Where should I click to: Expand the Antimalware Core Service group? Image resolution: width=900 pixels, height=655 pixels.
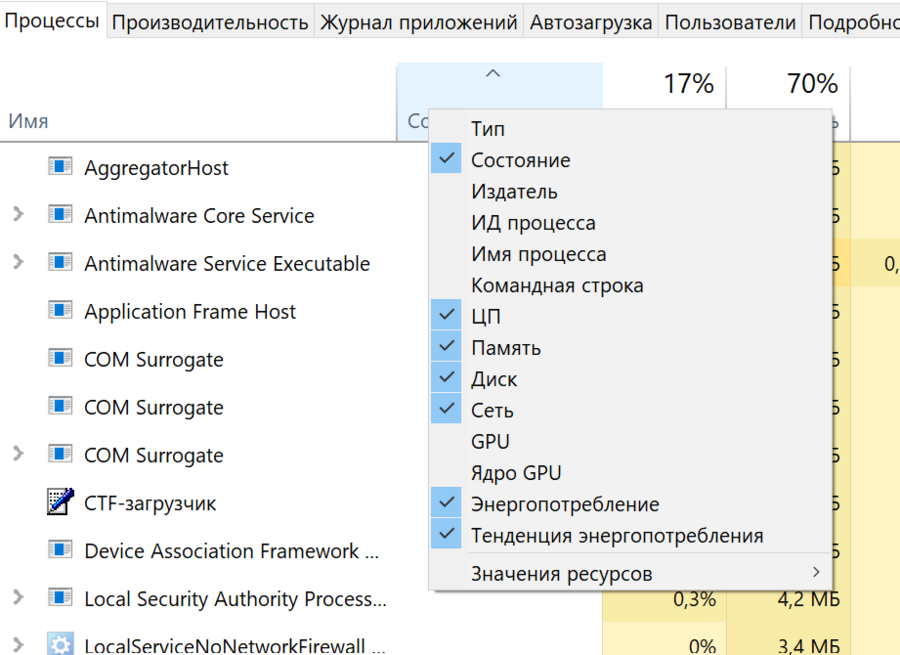17,214
